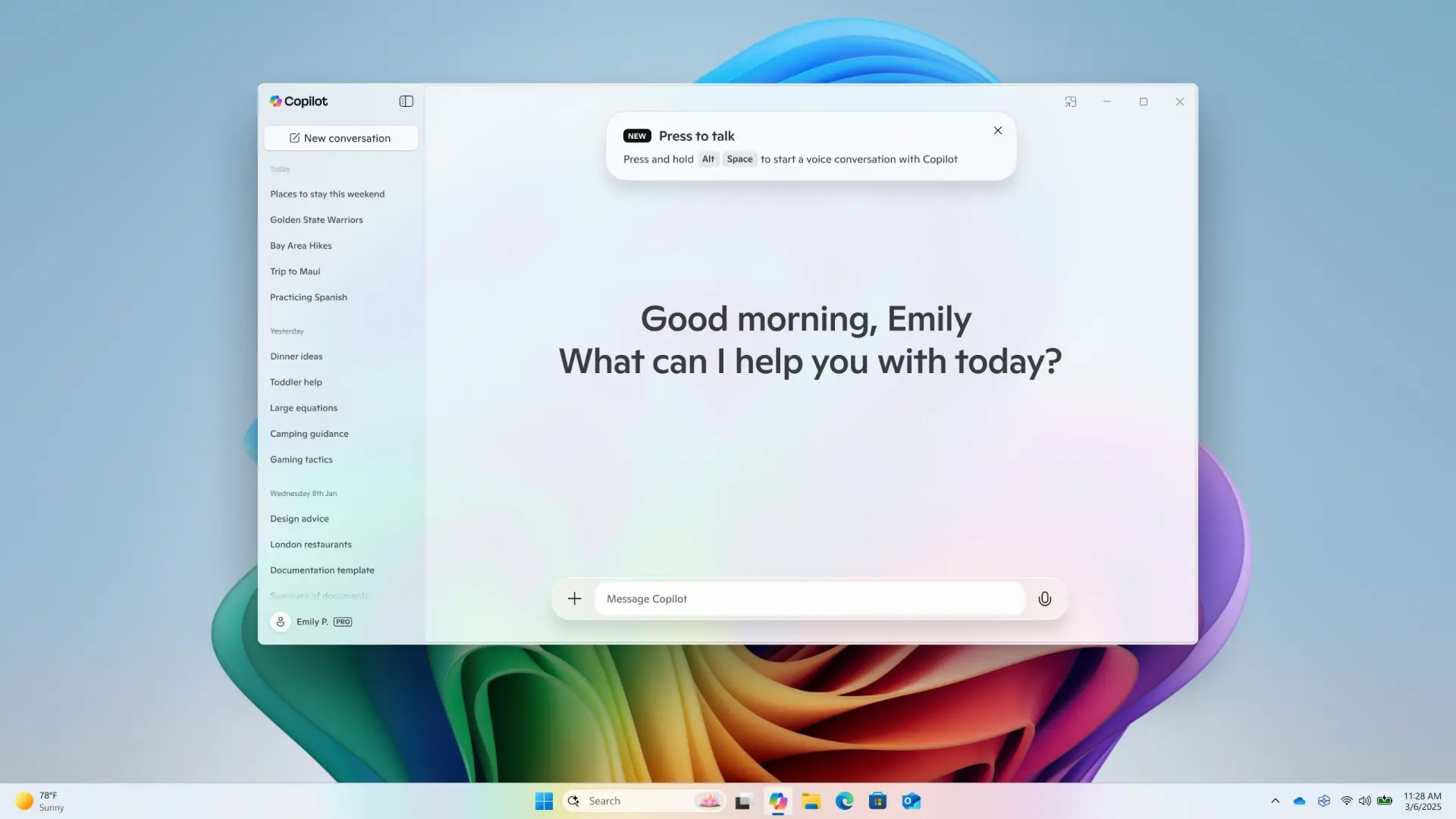Viewport: 1456px width, 819px height.
Task: Click the volume speaker tray icon
Action: (1365, 801)
